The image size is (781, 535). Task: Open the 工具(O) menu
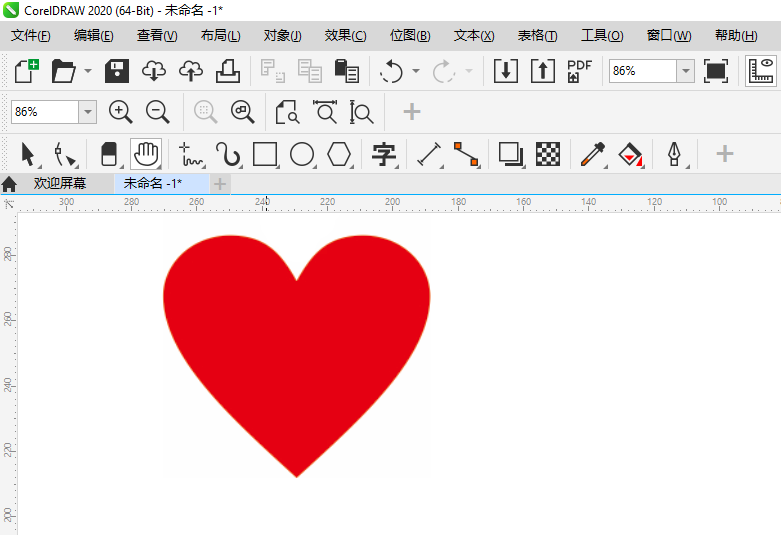click(x=602, y=35)
